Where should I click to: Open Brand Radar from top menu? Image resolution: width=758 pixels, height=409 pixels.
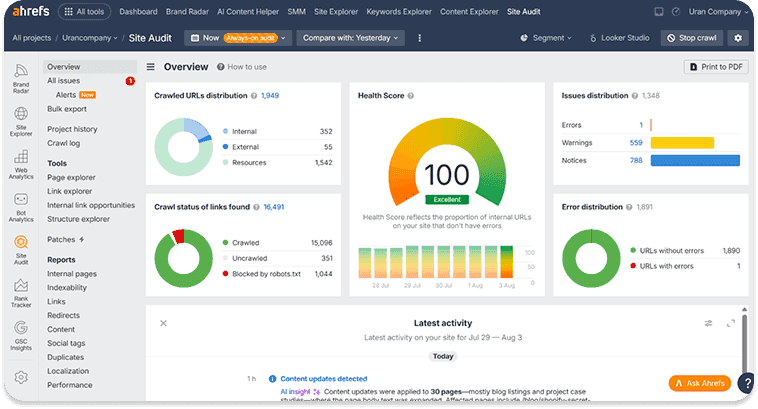pos(187,12)
